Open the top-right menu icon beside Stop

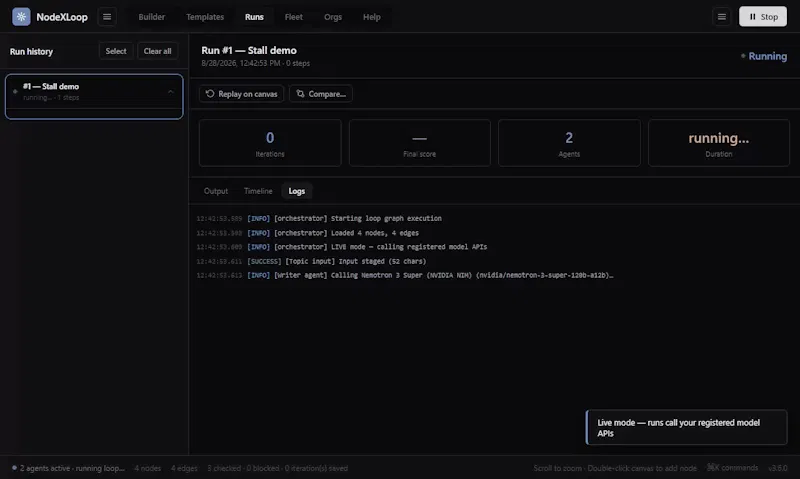pyautogui.click(x=721, y=17)
